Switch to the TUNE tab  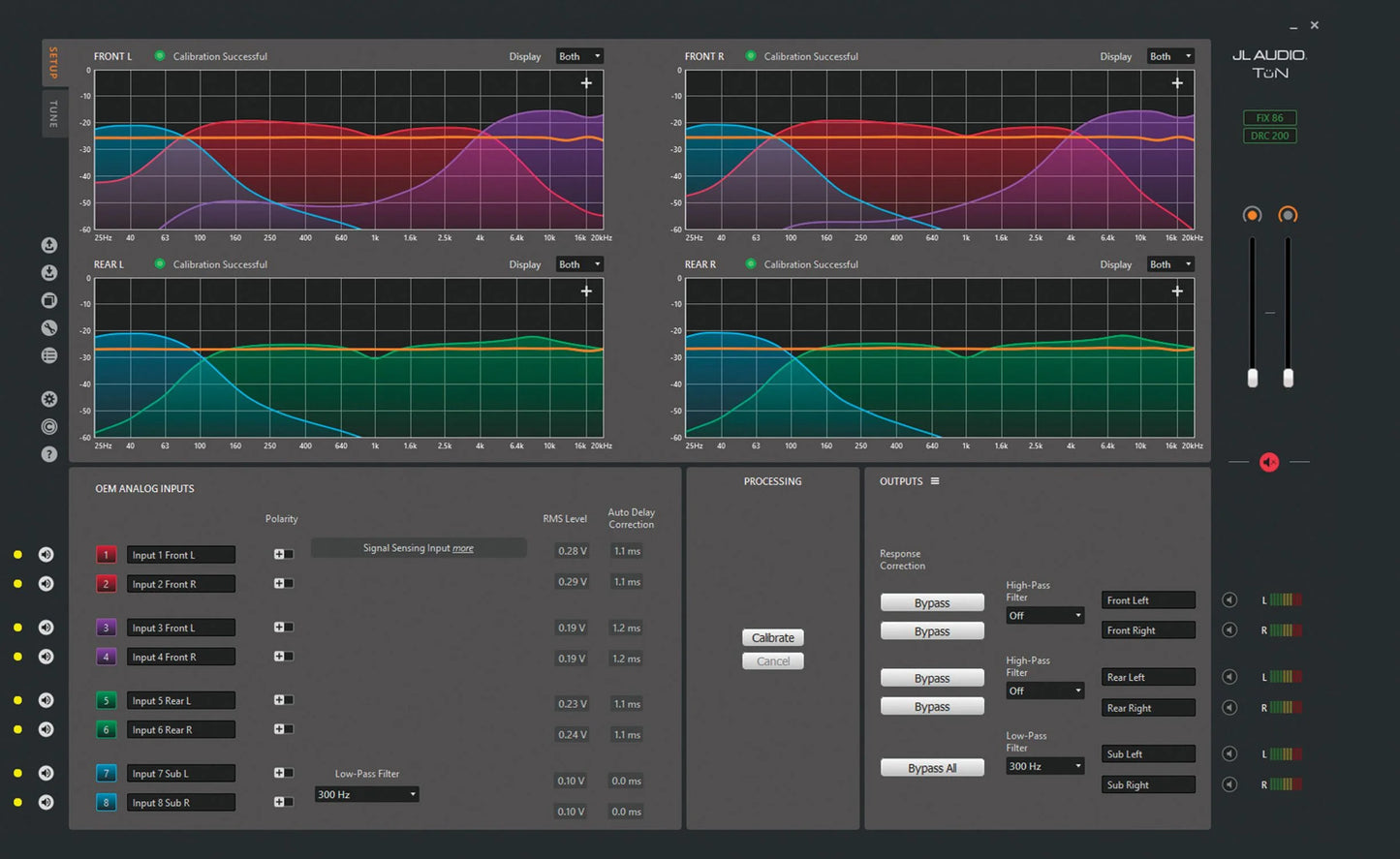click(x=54, y=113)
